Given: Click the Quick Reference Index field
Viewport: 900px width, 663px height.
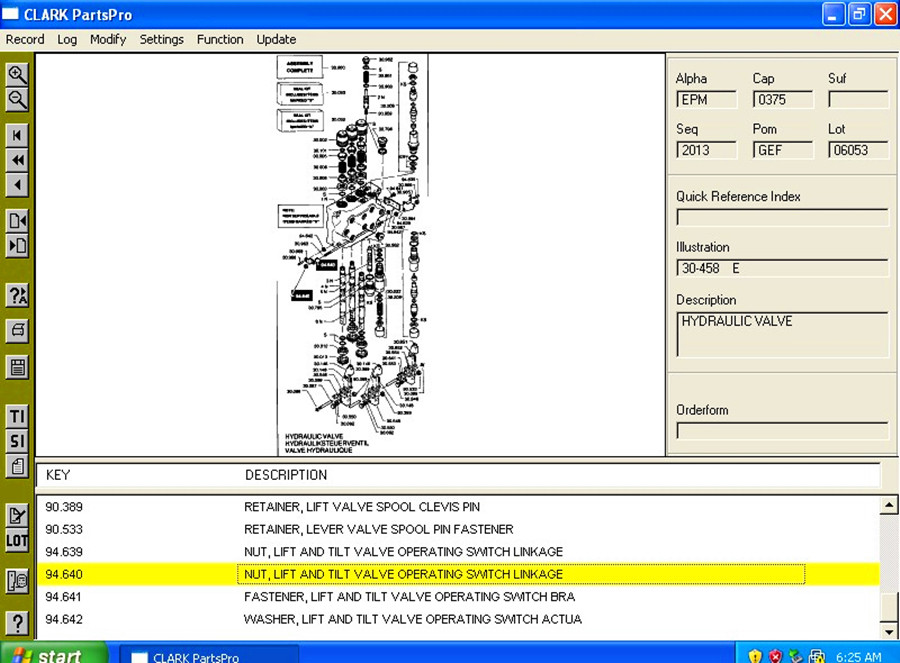Looking at the screenshot, I should pyautogui.click(x=782, y=218).
